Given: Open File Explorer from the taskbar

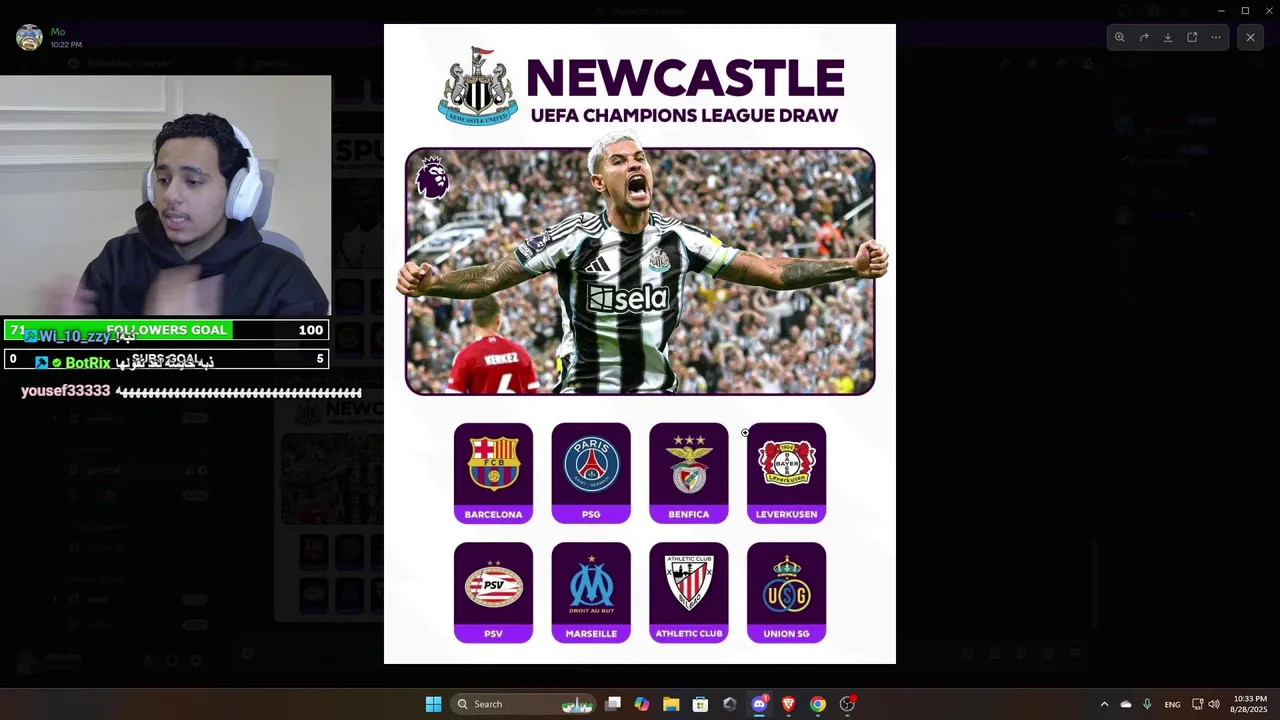Looking at the screenshot, I should tap(671, 704).
